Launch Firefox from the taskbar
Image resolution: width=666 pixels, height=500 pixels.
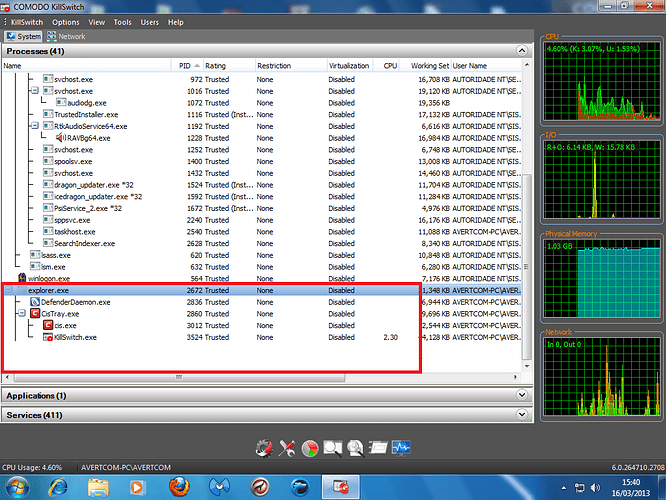(179, 486)
